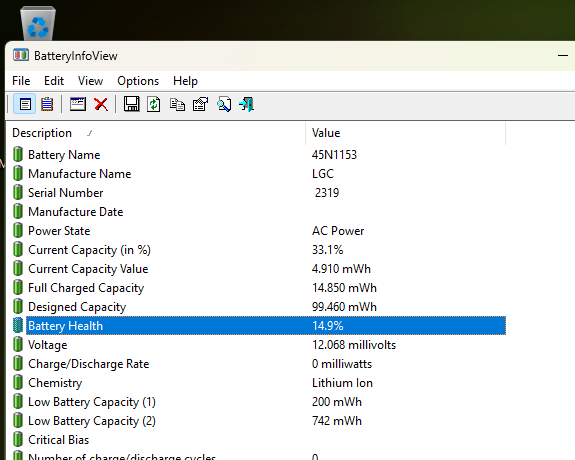Click battery icon beside Serial Number
The image size is (575, 460).
(x=18, y=193)
